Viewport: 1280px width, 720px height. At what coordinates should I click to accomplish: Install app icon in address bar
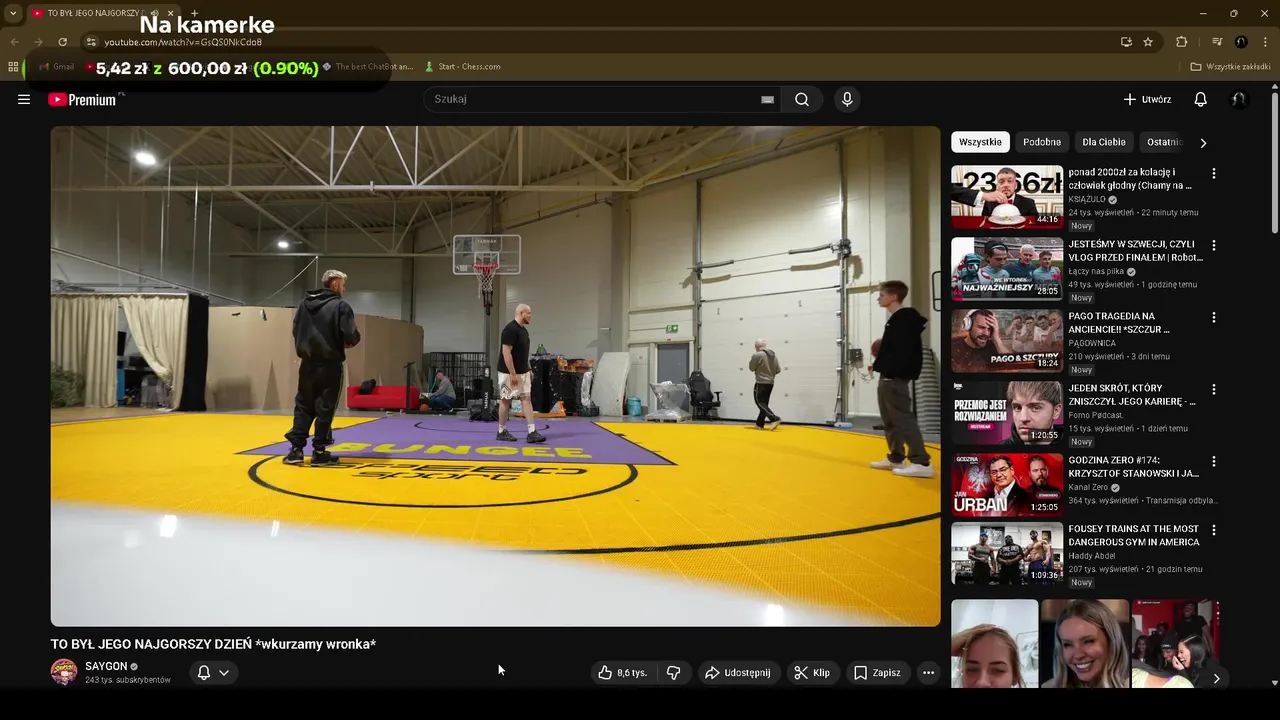point(1126,42)
